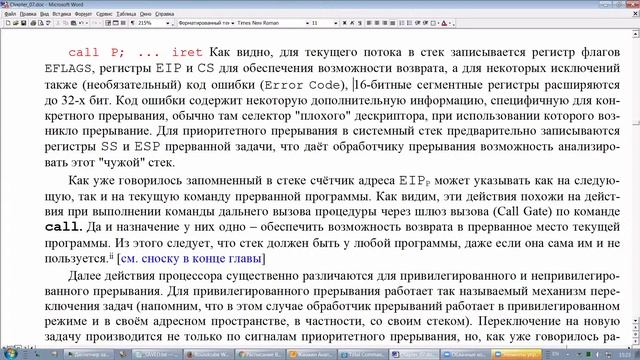Align text to the right
Viewport: 640px width, 360px height.
tap(385, 23)
